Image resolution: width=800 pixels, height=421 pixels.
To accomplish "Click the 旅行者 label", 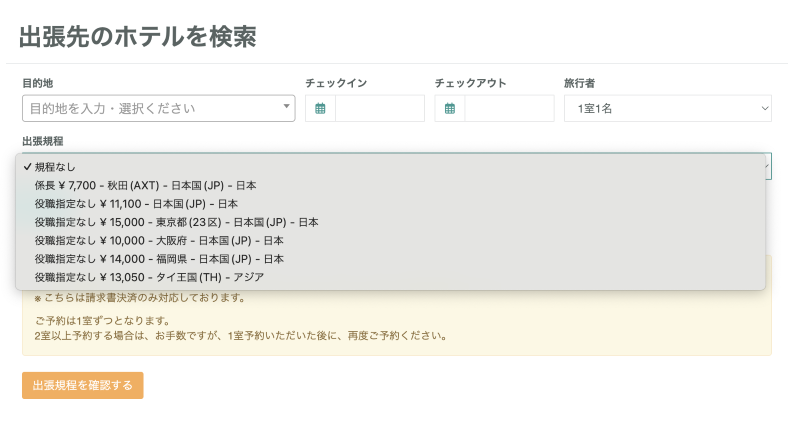I will tap(580, 83).
